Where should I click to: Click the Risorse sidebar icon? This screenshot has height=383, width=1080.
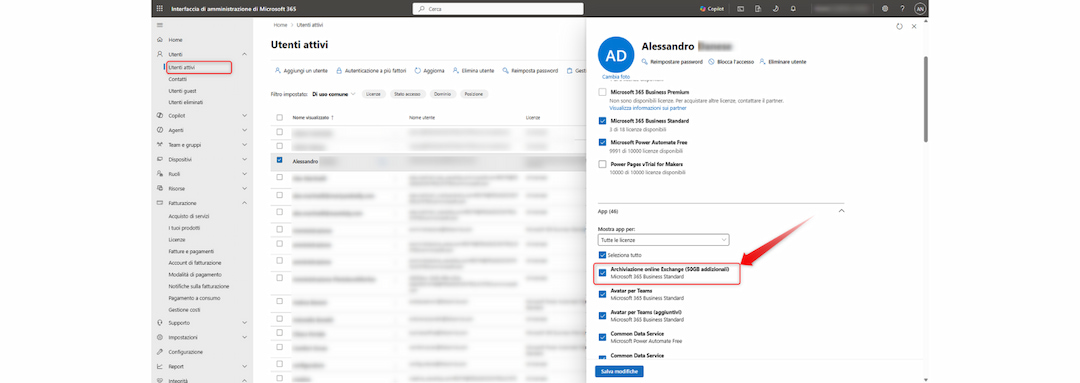[160, 188]
